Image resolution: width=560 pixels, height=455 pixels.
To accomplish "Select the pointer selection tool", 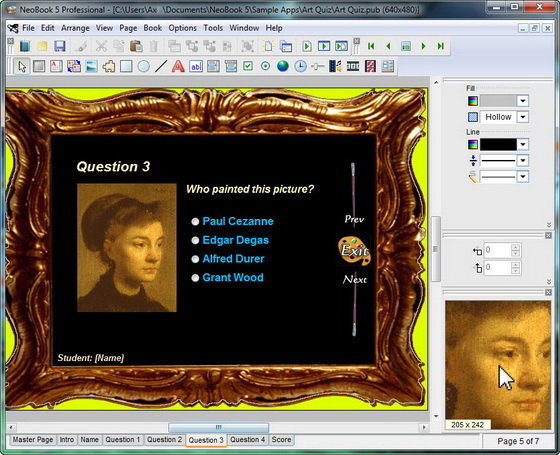I will (x=22, y=66).
